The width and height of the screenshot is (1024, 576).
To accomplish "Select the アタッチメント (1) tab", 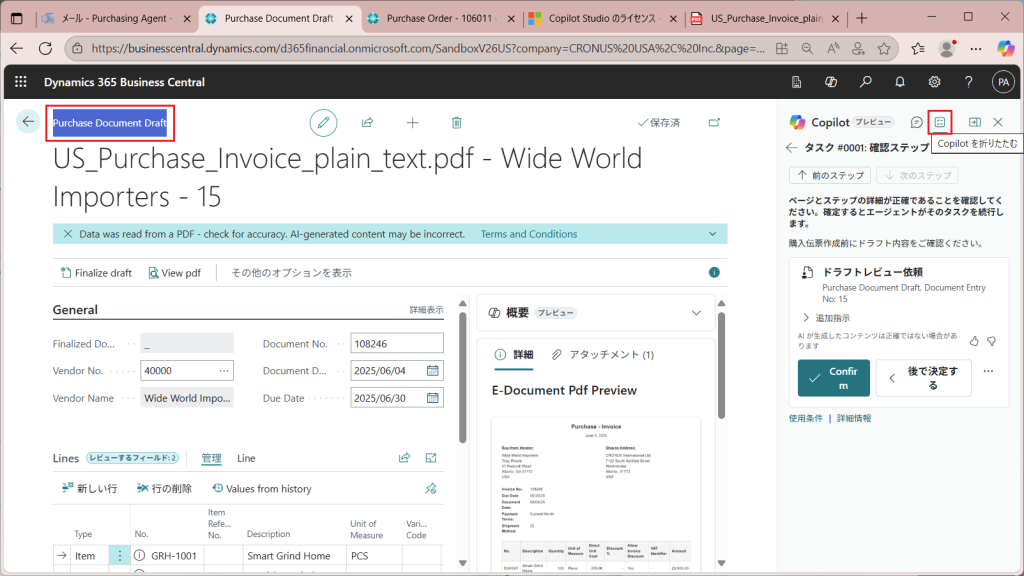I will tap(602, 355).
